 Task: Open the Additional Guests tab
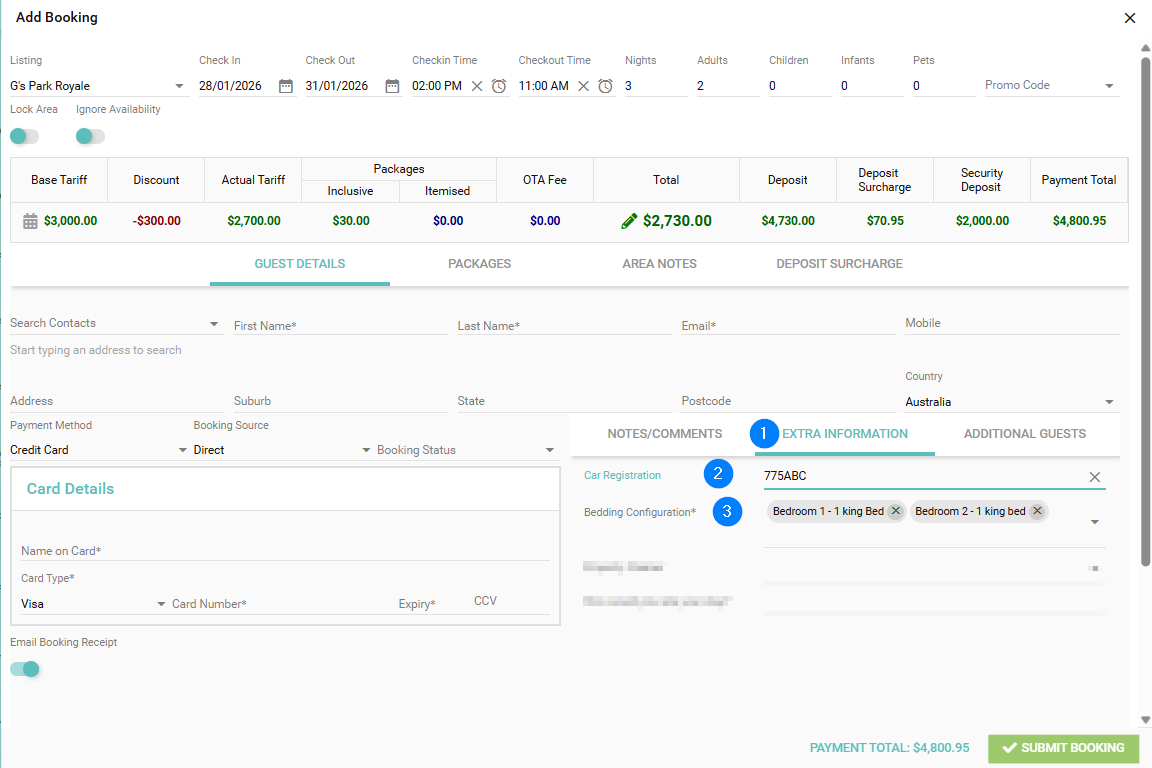pyautogui.click(x=1025, y=434)
